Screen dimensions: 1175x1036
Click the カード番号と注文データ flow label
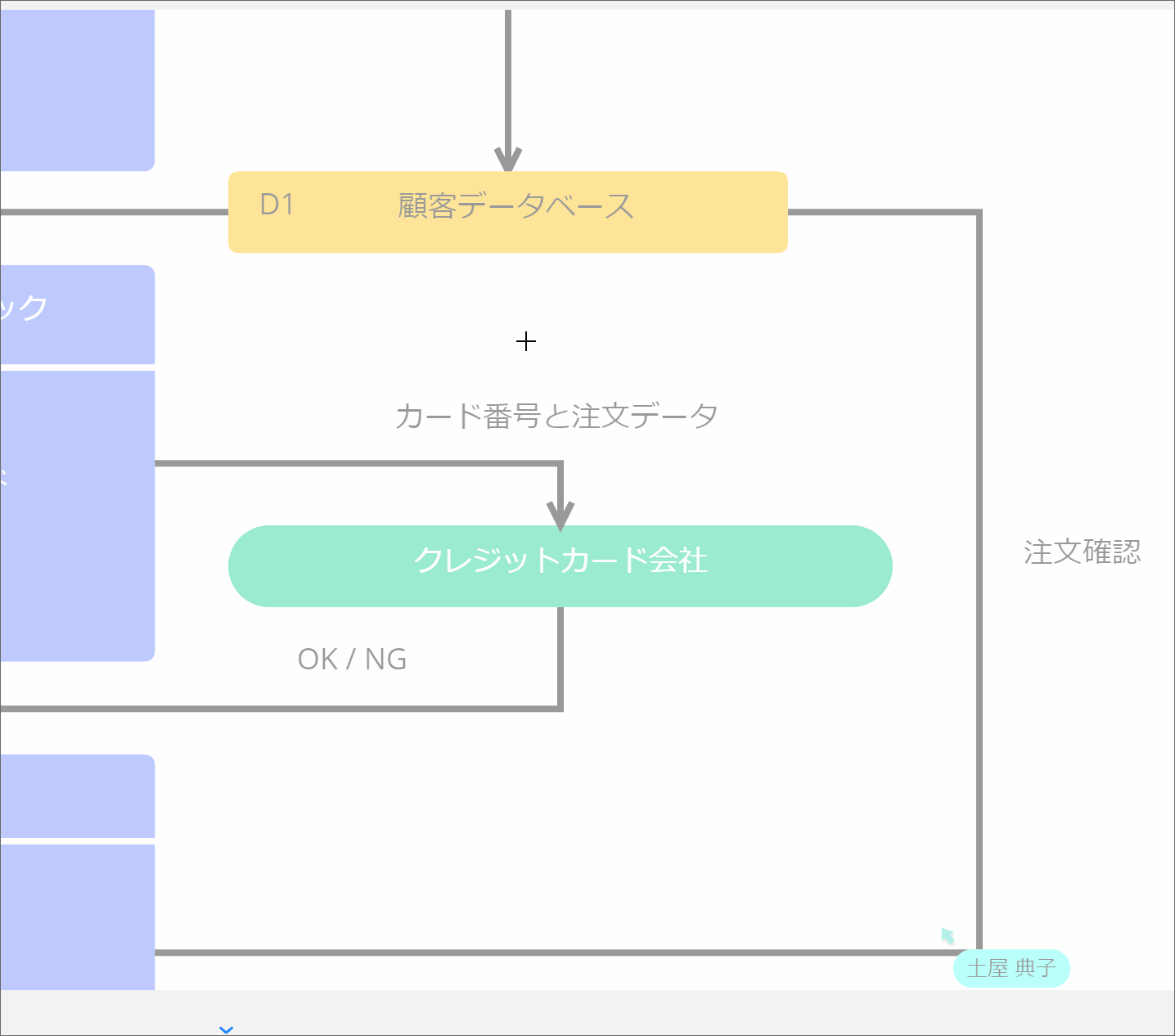click(556, 417)
